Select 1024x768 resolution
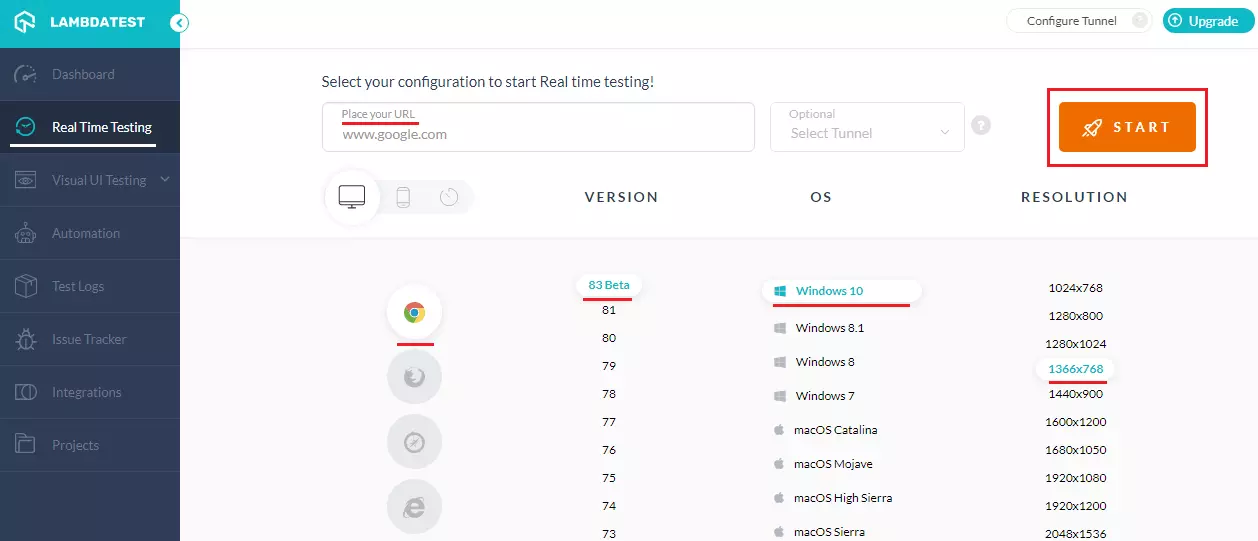The height and width of the screenshot is (541, 1258). pos(1075,288)
